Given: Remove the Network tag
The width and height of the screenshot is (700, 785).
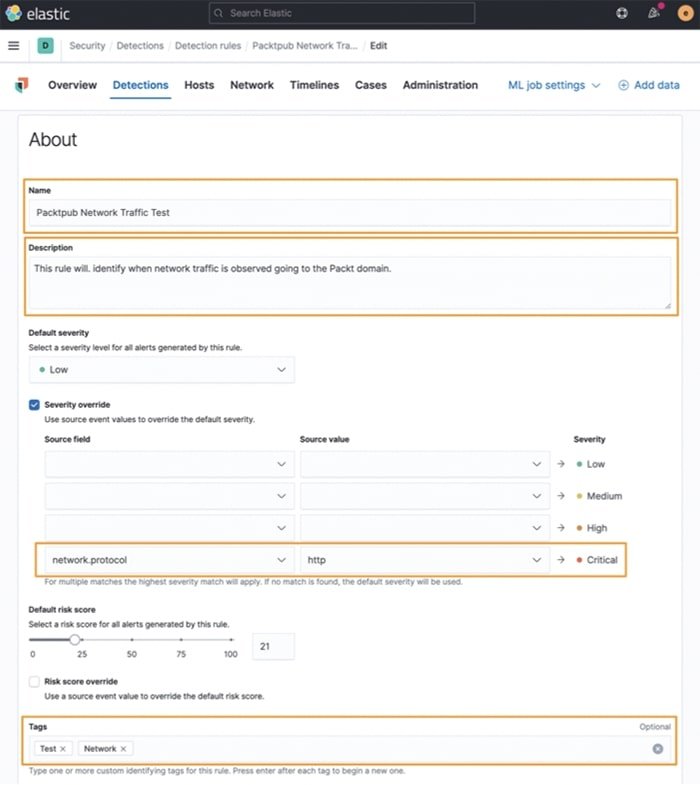Looking at the screenshot, I should click(x=123, y=748).
